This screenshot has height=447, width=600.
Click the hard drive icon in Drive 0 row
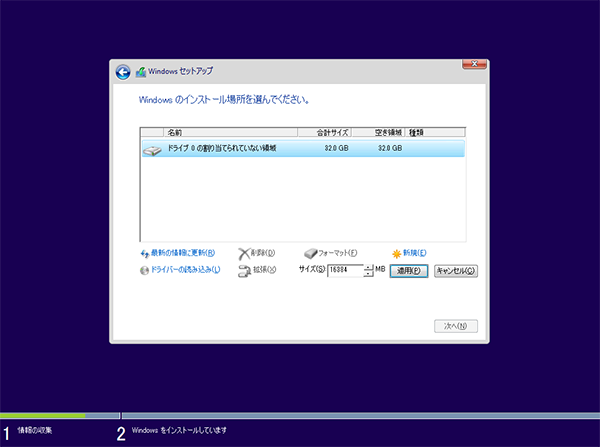(x=152, y=150)
